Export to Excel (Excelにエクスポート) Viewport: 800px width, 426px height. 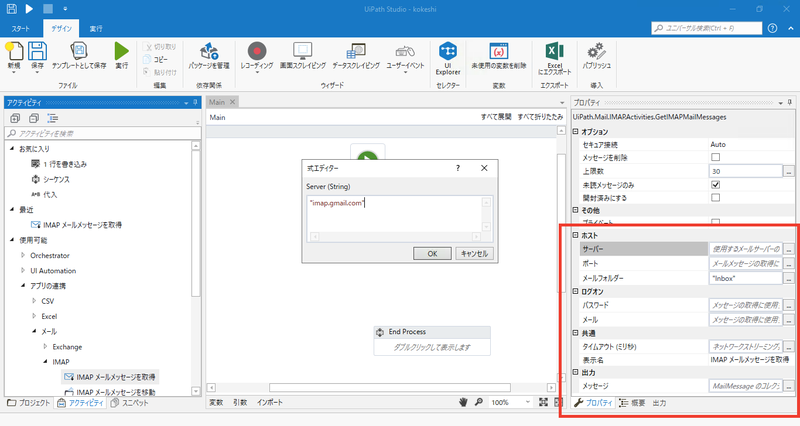(555, 52)
